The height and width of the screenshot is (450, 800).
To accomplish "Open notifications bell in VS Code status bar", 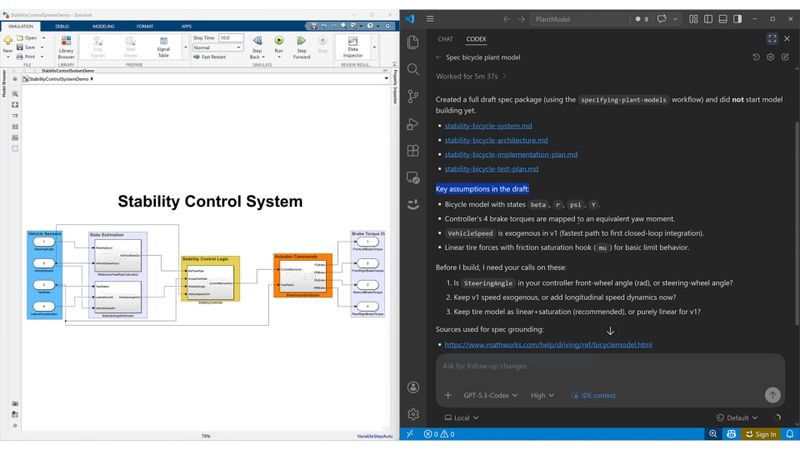I will point(789,434).
